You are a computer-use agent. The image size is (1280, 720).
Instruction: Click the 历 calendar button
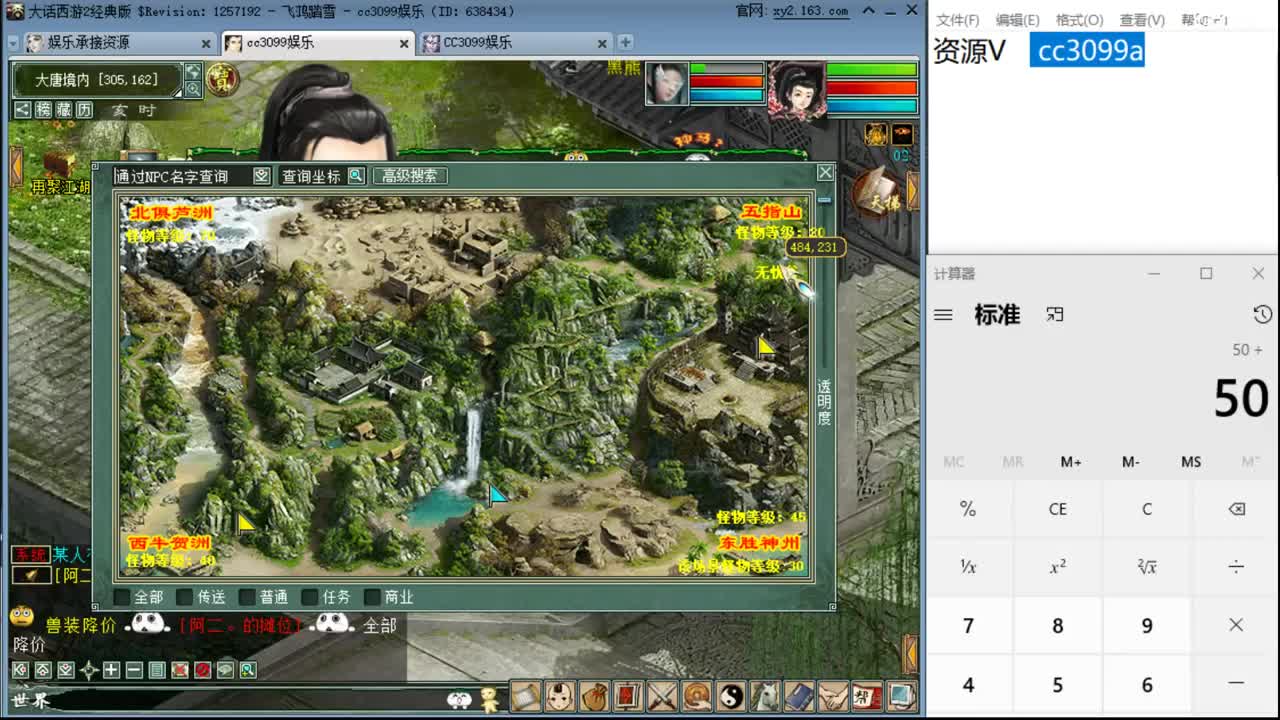pyautogui.click(x=85, y=110)
